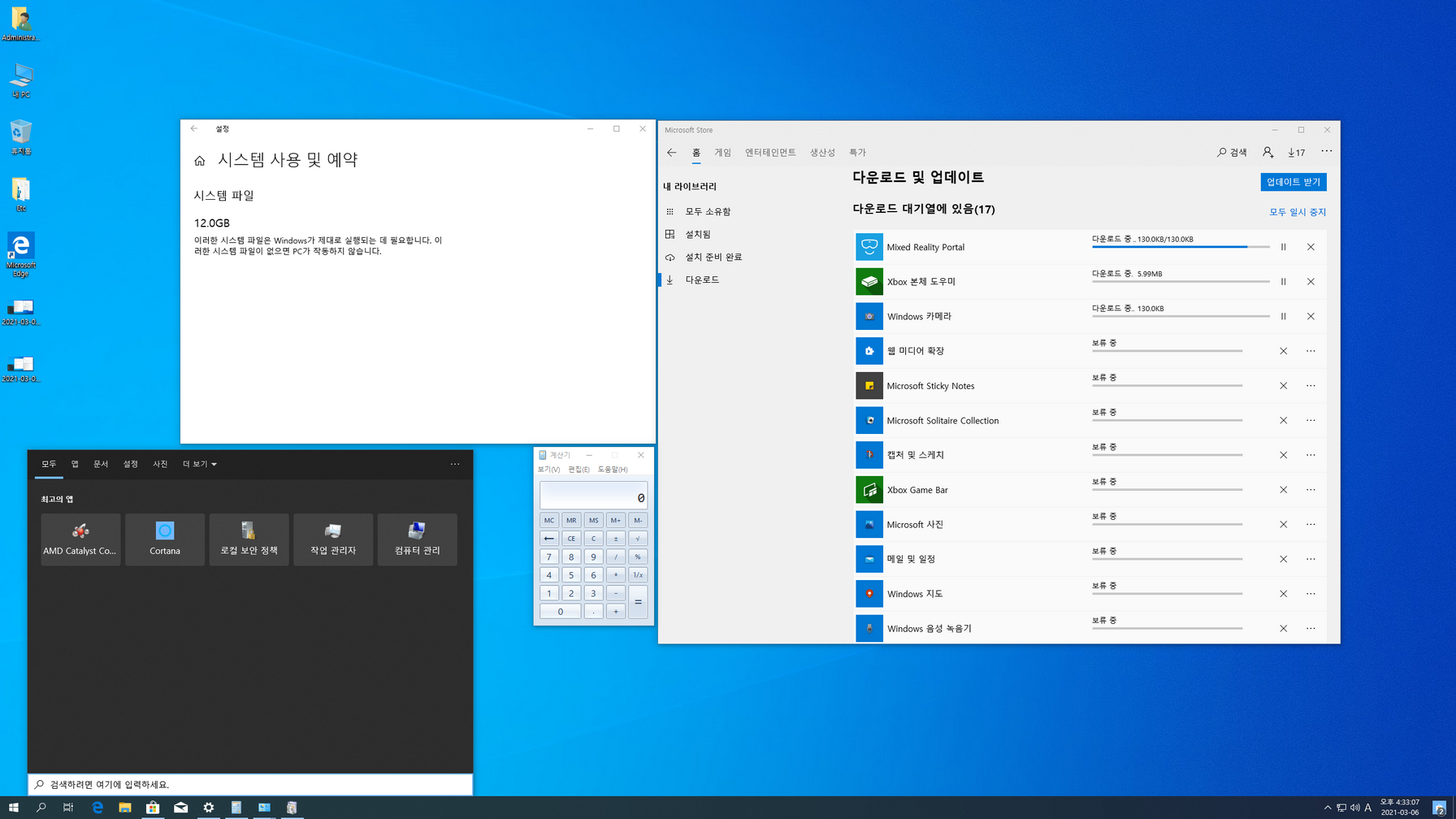Click calculator digit 7 button
Screen dimensions: 1456x819
click(x=549, y=557)
